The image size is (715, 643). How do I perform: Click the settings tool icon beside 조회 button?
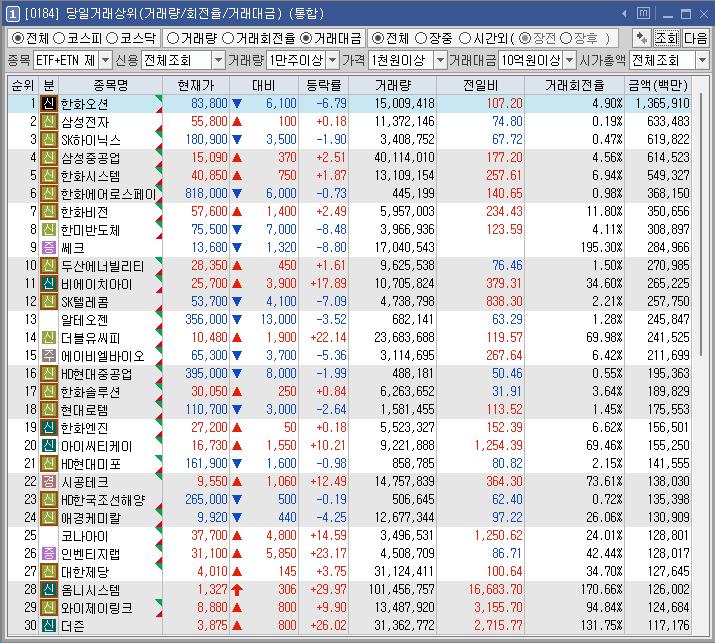pyautogui.click(x=642, y=38)
